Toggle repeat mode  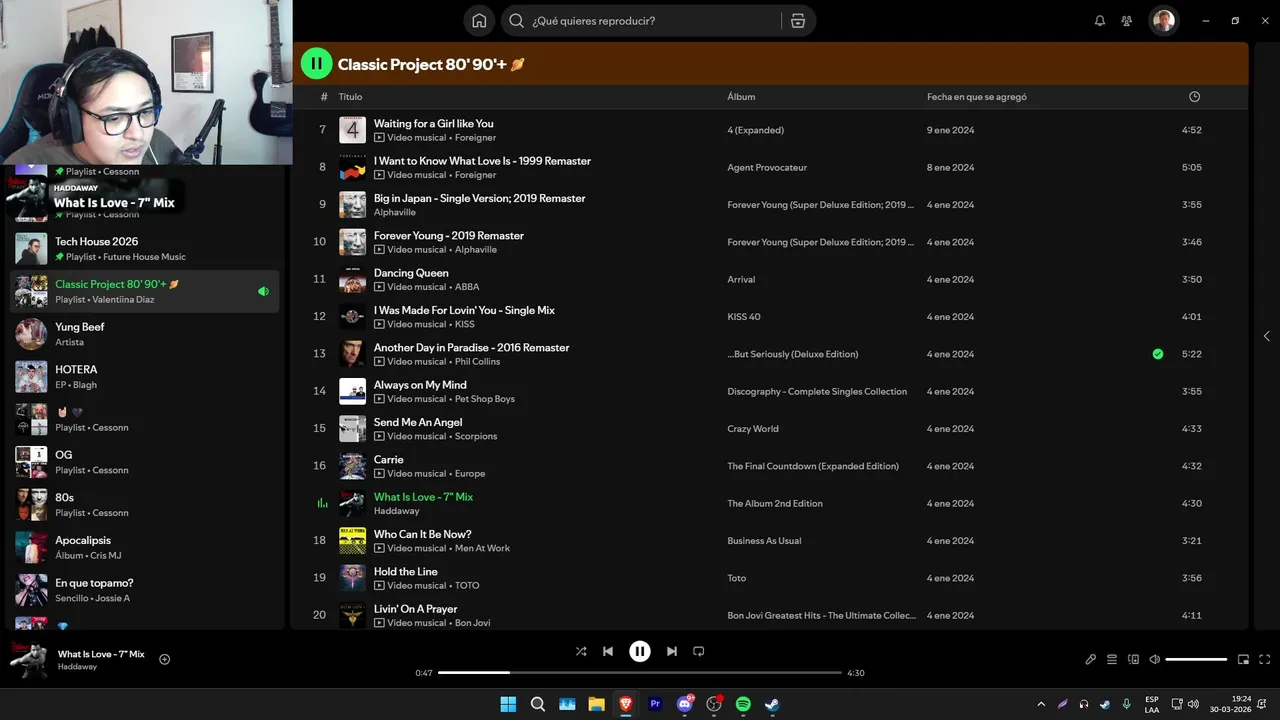699,651
